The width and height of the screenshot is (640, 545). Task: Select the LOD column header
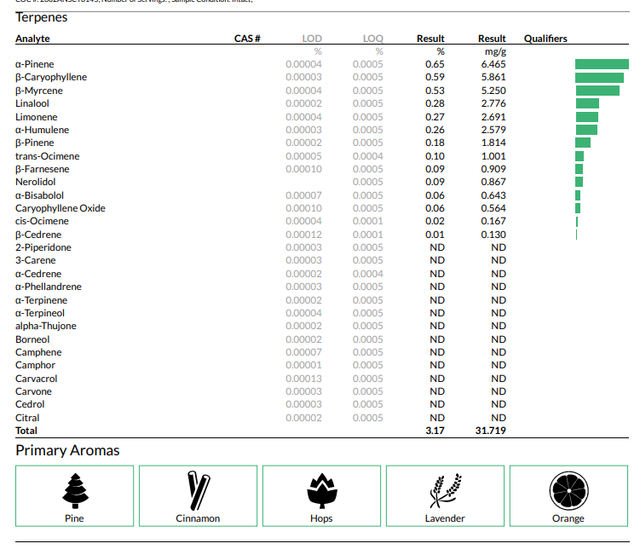click(312, 38)
